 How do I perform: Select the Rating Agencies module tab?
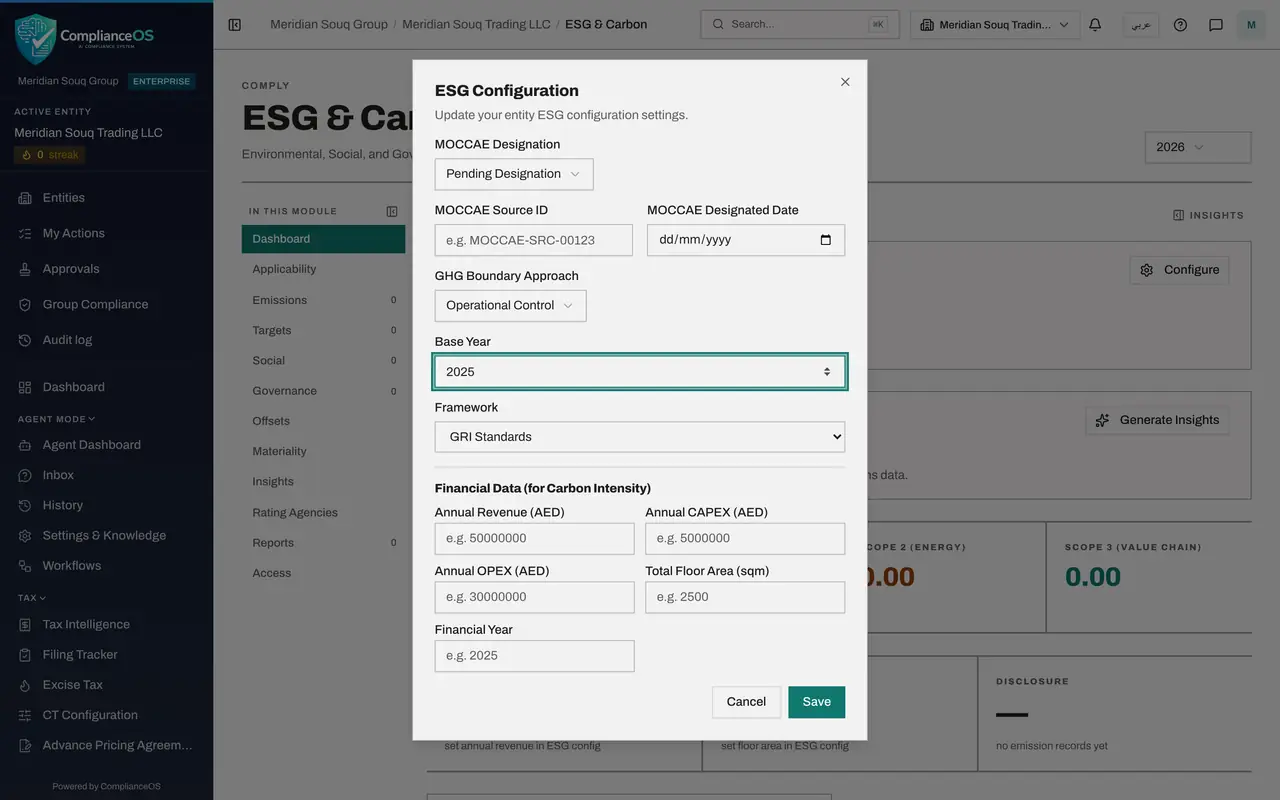click(323, 512)
